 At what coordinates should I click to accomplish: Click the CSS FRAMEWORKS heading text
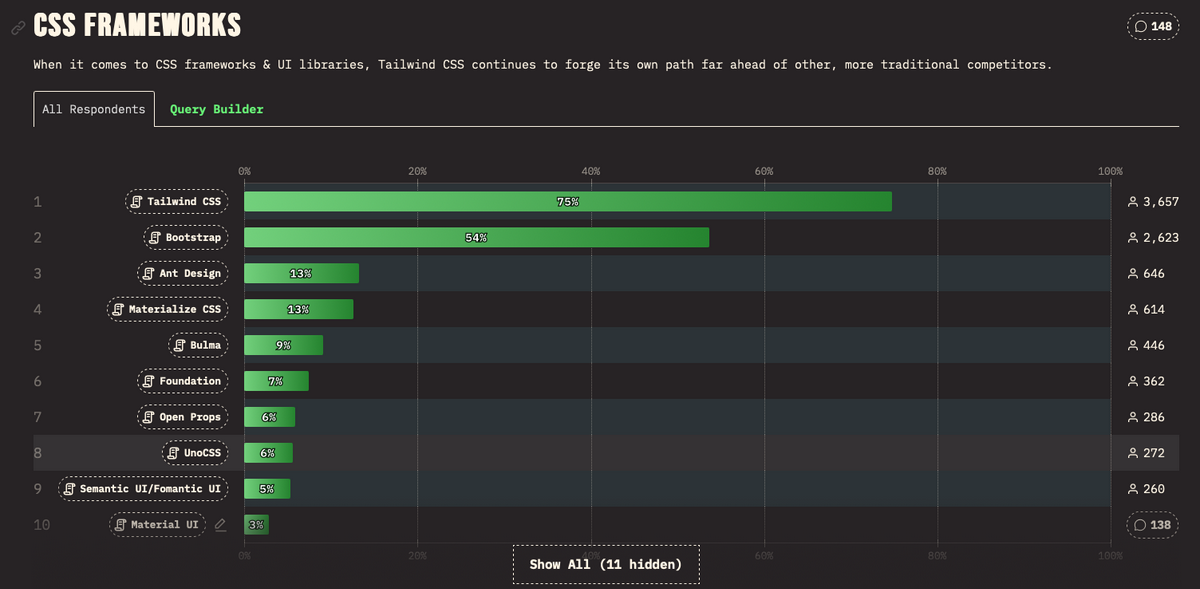(x=137, y=26)
